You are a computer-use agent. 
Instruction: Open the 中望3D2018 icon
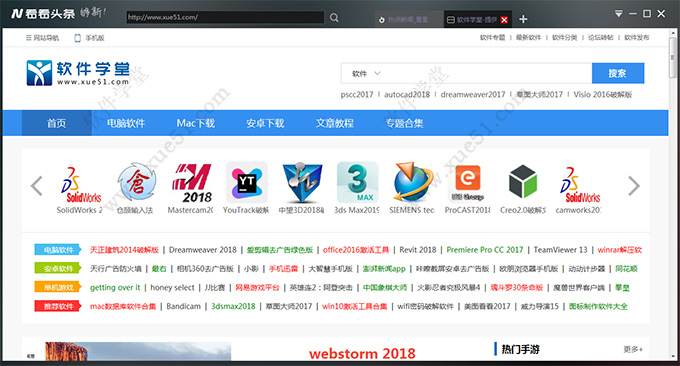pyautogui.click(x=302, y=183)
